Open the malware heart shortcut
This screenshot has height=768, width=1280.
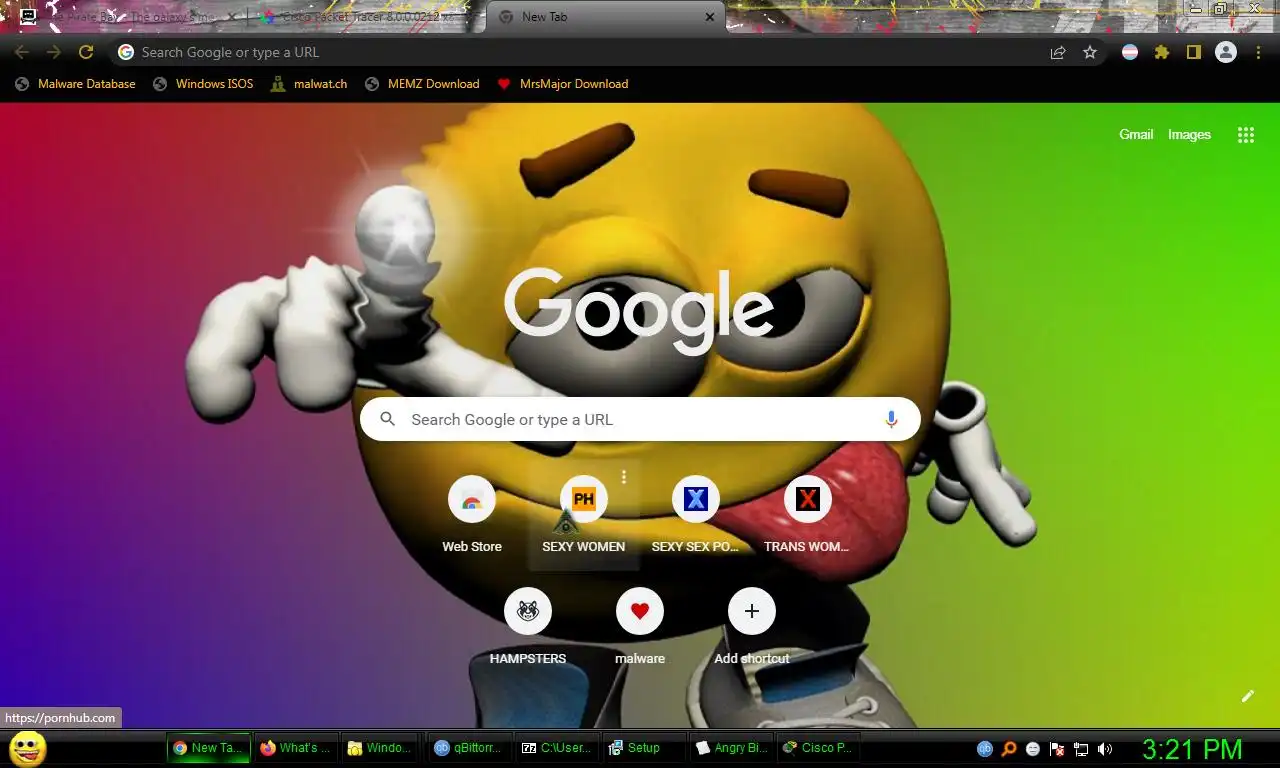tap(640, 627)
